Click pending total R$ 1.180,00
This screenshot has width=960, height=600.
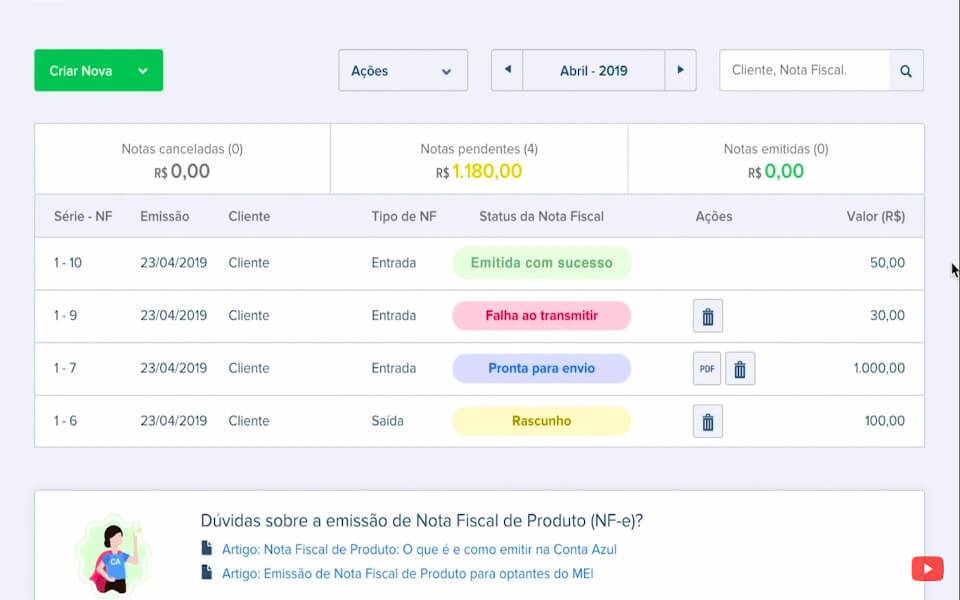479,171
